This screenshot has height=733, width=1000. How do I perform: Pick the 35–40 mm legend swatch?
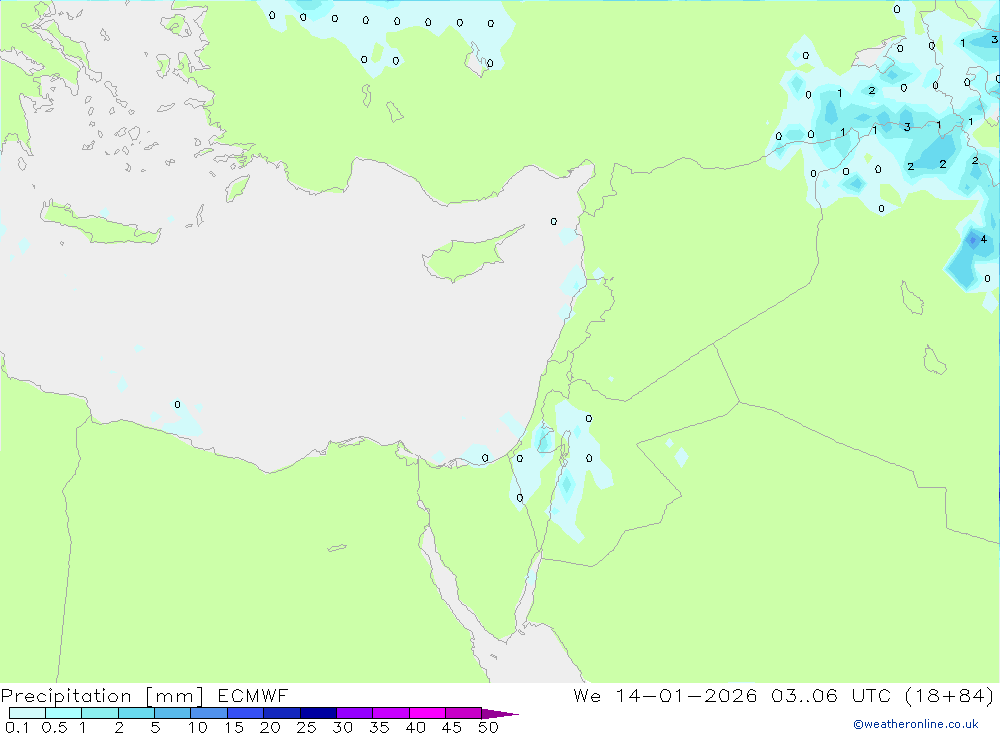[391, 713]
